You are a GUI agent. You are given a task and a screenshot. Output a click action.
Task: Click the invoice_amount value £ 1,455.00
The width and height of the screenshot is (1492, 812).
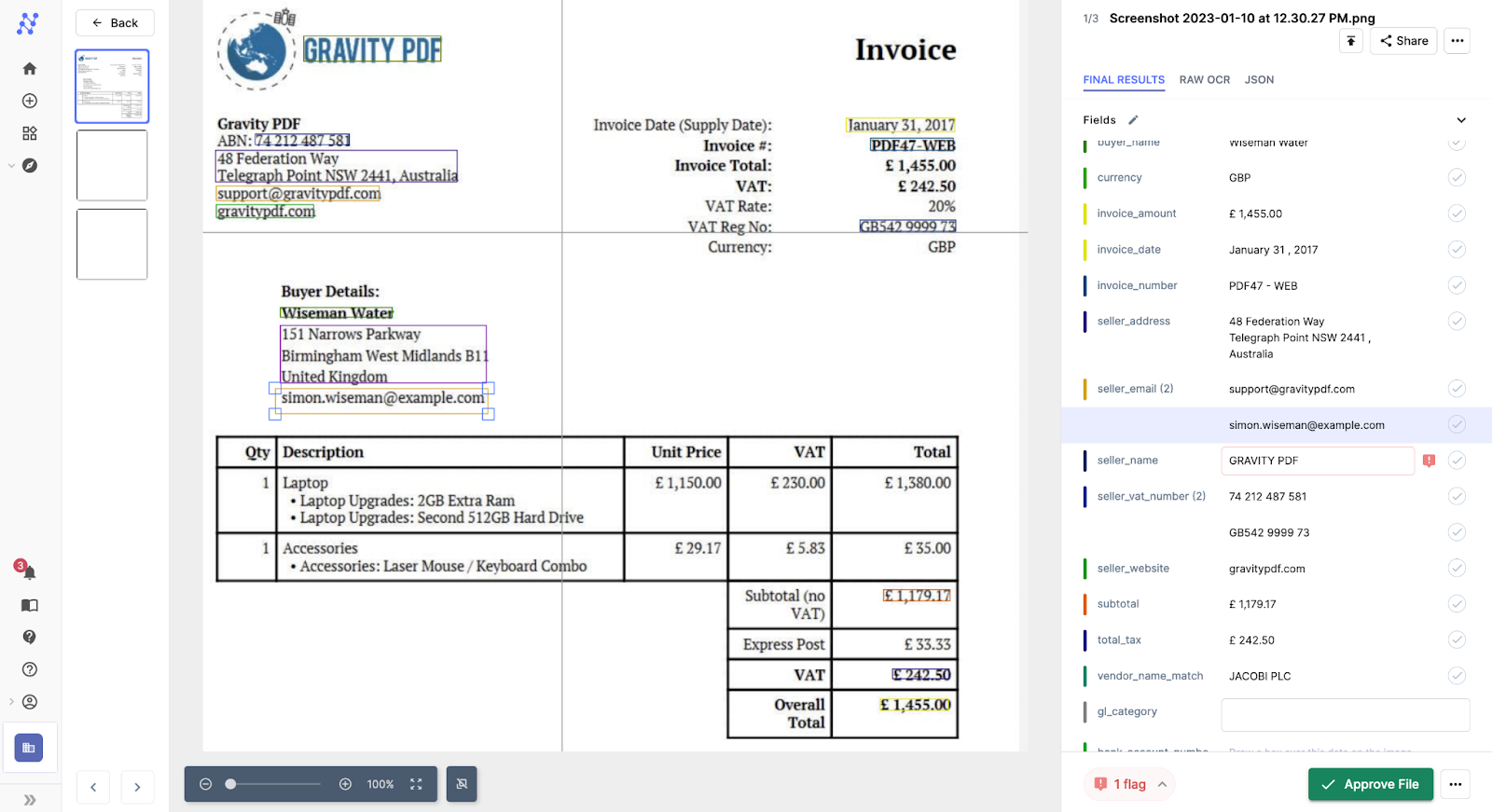pyautogui.click(x=1255, y=213)
